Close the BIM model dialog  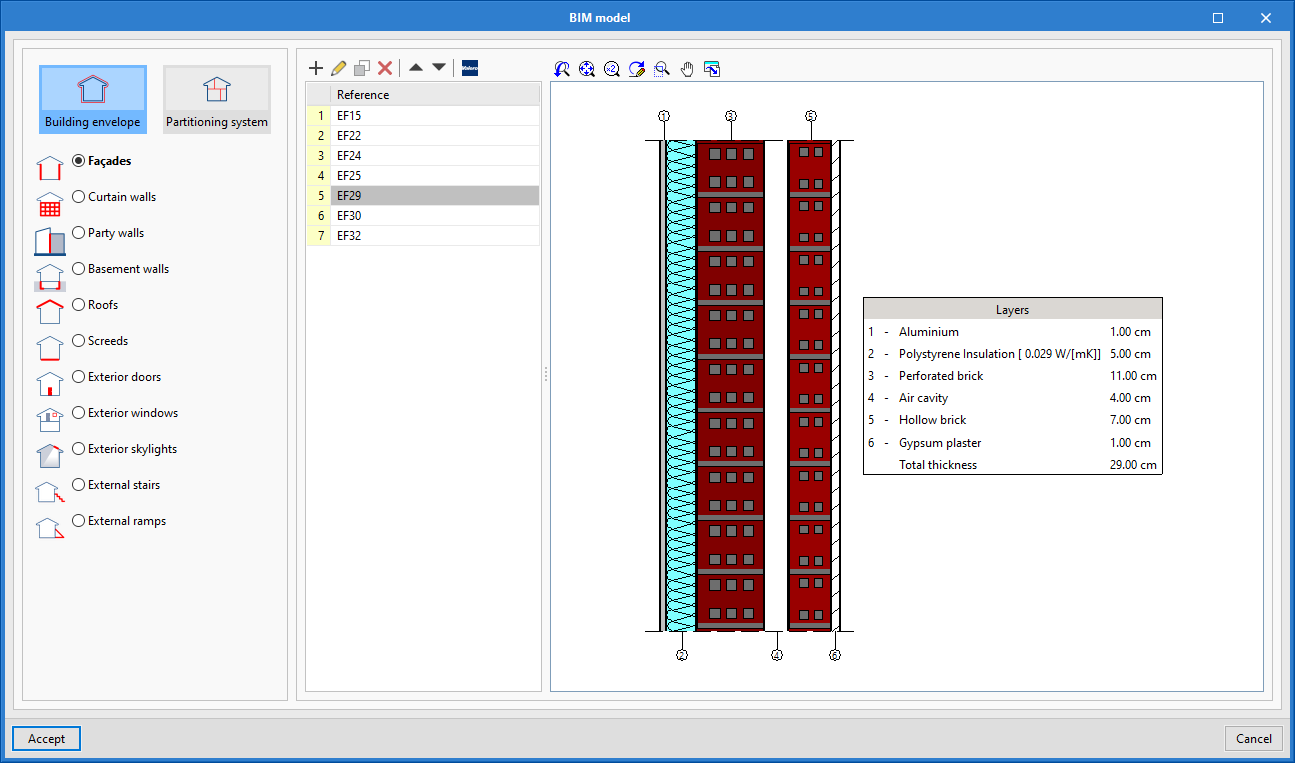1266,17
